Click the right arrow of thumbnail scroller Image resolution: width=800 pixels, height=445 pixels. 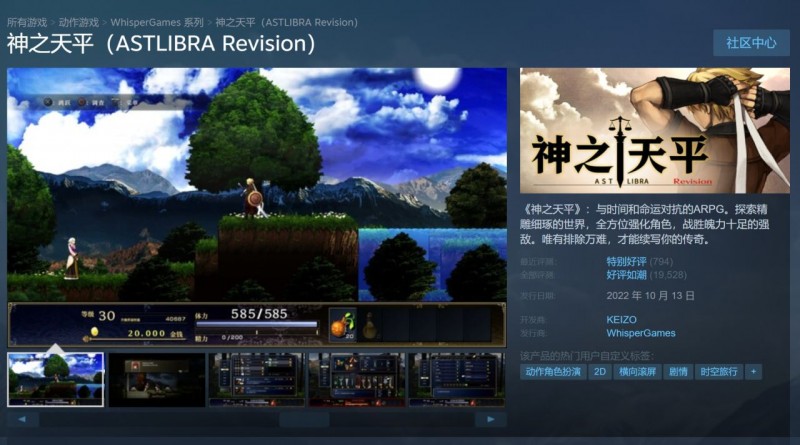point(490,419)
